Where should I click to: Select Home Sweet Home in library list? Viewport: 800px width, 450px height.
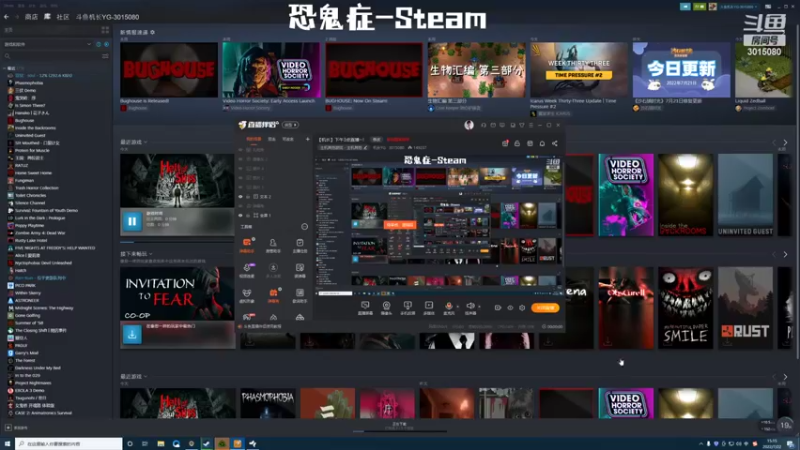[33, 173]
